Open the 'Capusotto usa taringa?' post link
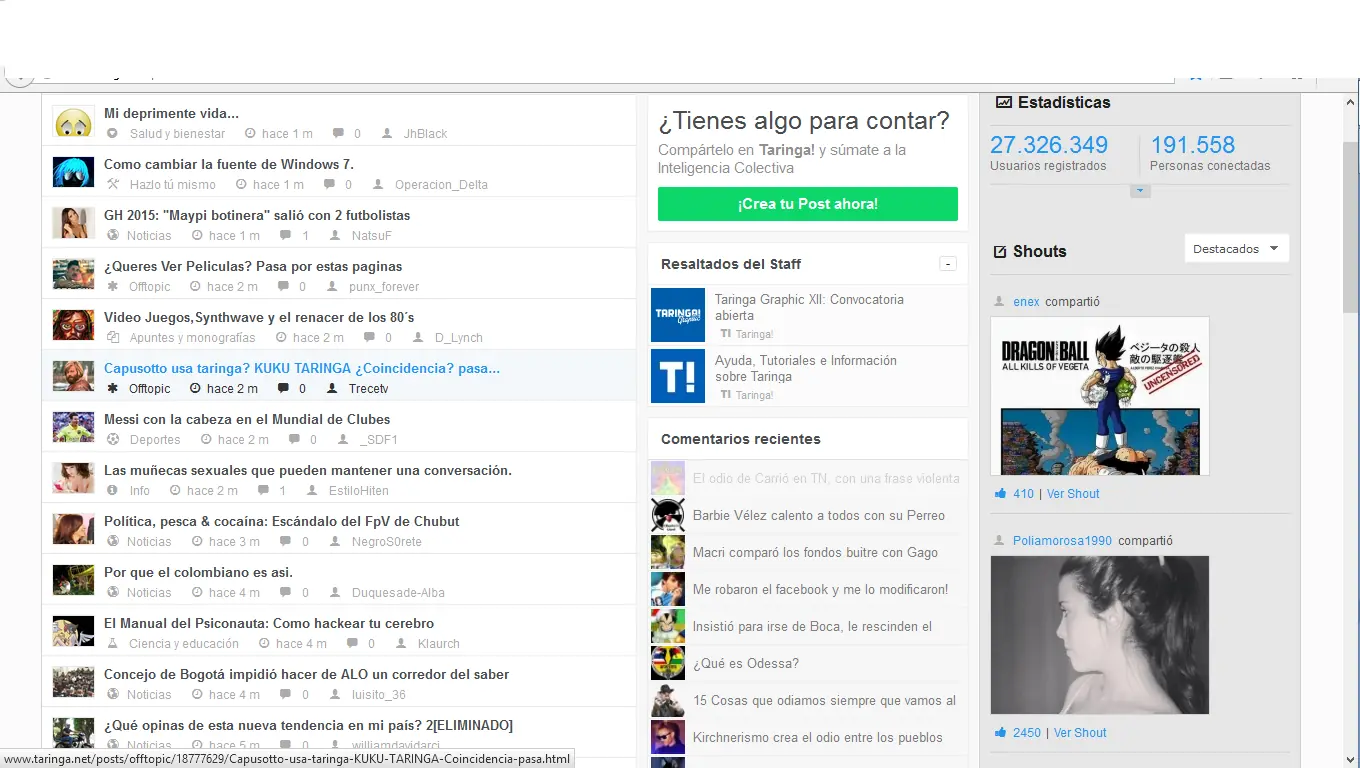 (x=302, y=368)
